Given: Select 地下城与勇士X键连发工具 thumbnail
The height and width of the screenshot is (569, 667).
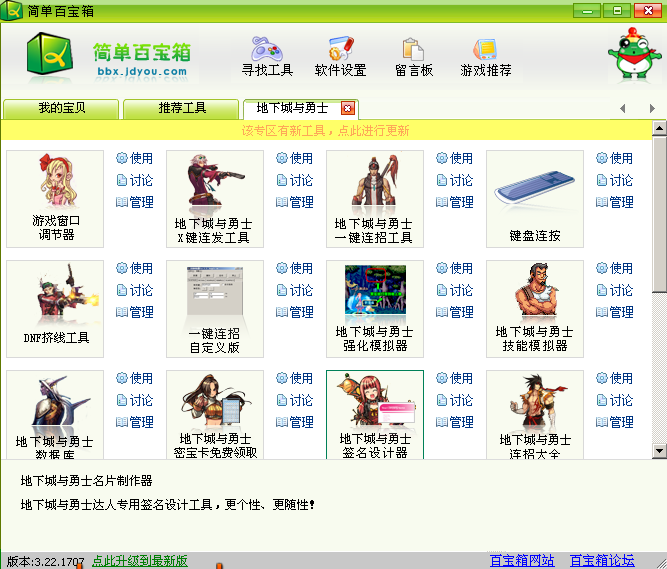Looking at the screenshot, I should [x=215, y=199].
